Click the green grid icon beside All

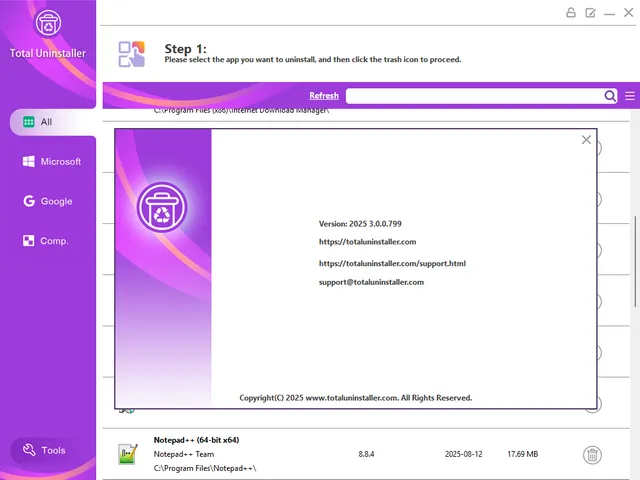(x=29, y=122)
